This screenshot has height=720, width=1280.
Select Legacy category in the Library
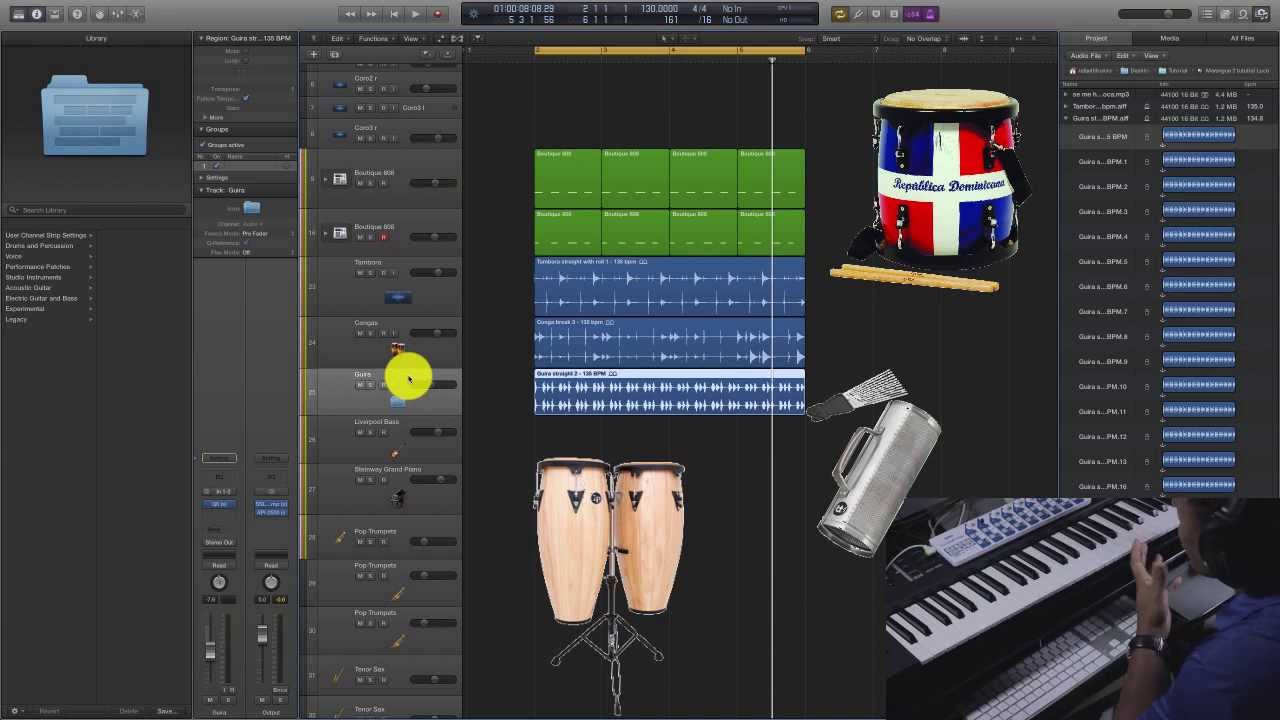point(16,319)
